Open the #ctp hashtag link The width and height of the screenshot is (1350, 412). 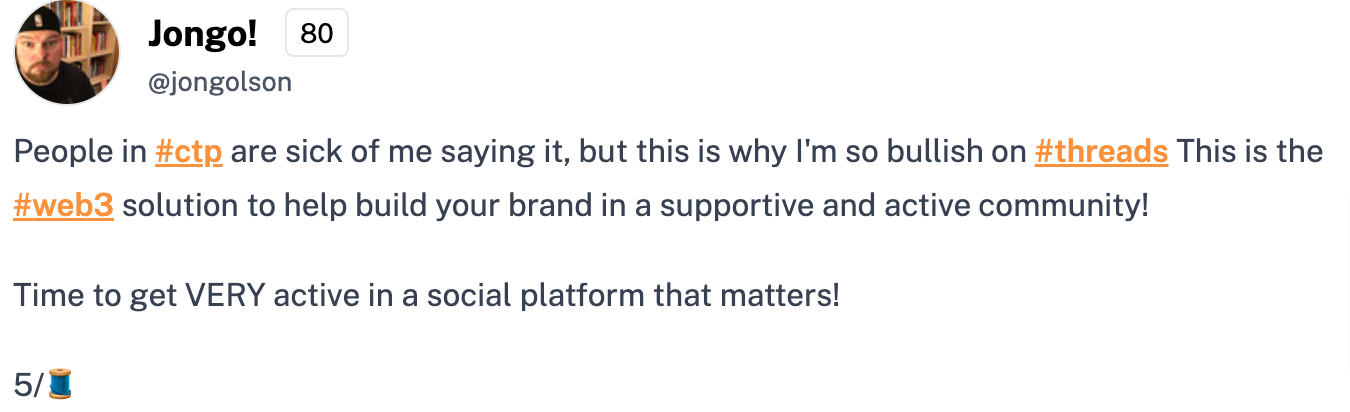tap(189, 153)
